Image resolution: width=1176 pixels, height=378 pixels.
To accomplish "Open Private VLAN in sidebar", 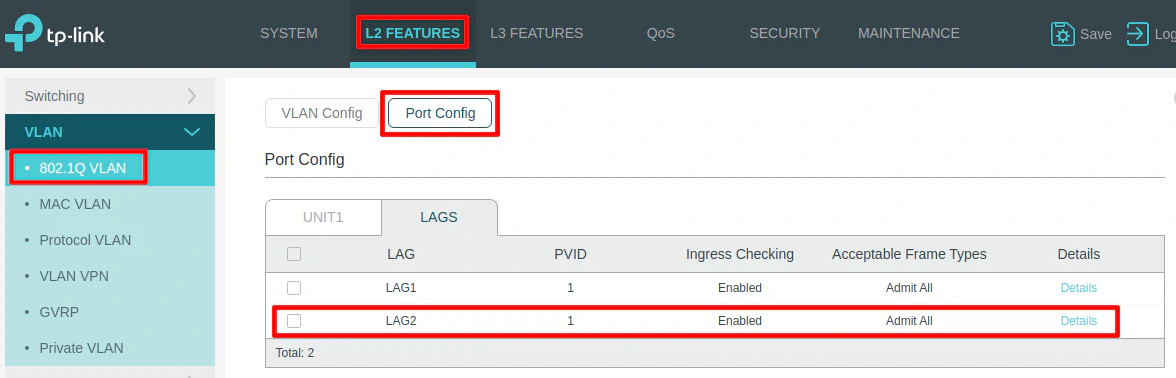I will 81,348.
